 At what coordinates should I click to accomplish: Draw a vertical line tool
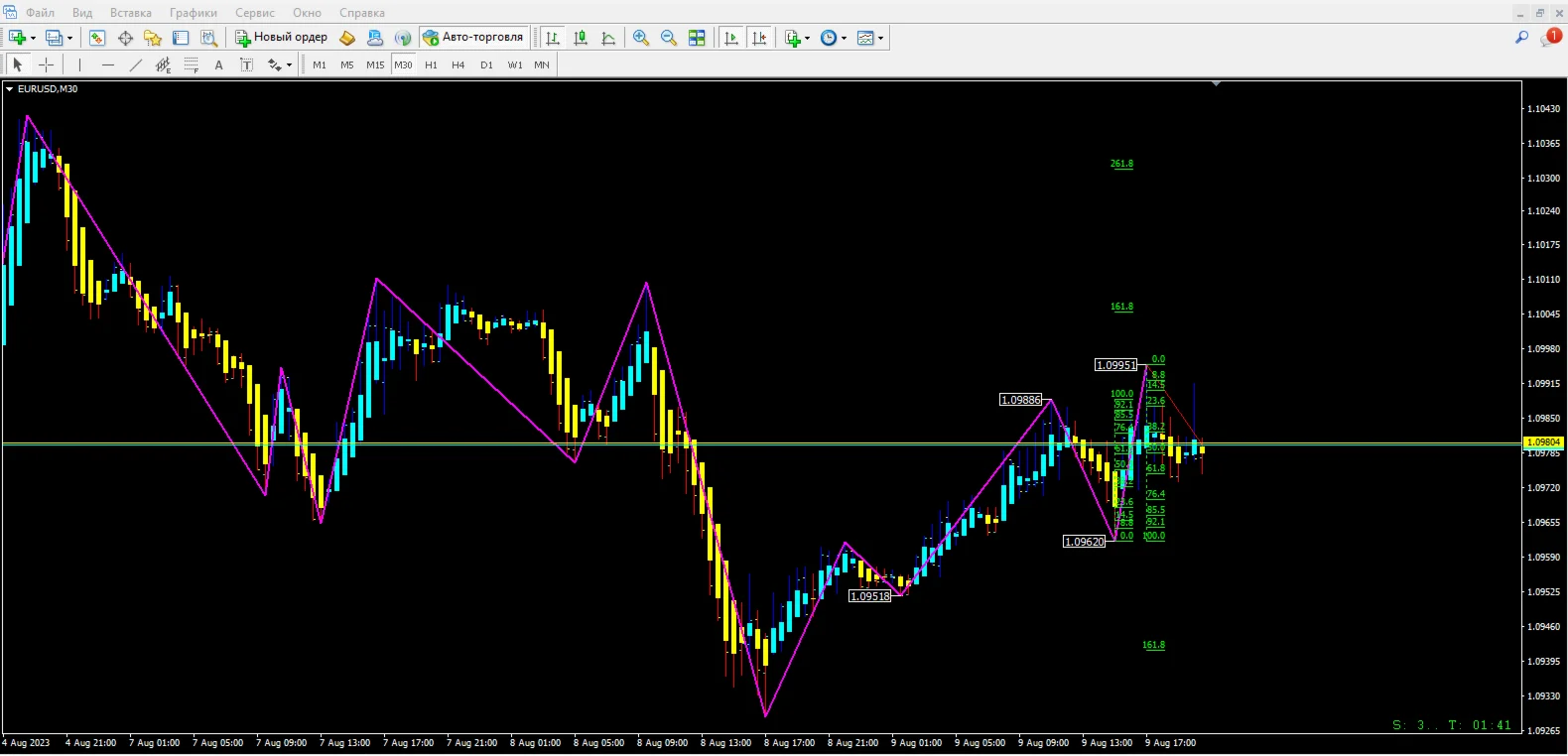tap(79, 64)
